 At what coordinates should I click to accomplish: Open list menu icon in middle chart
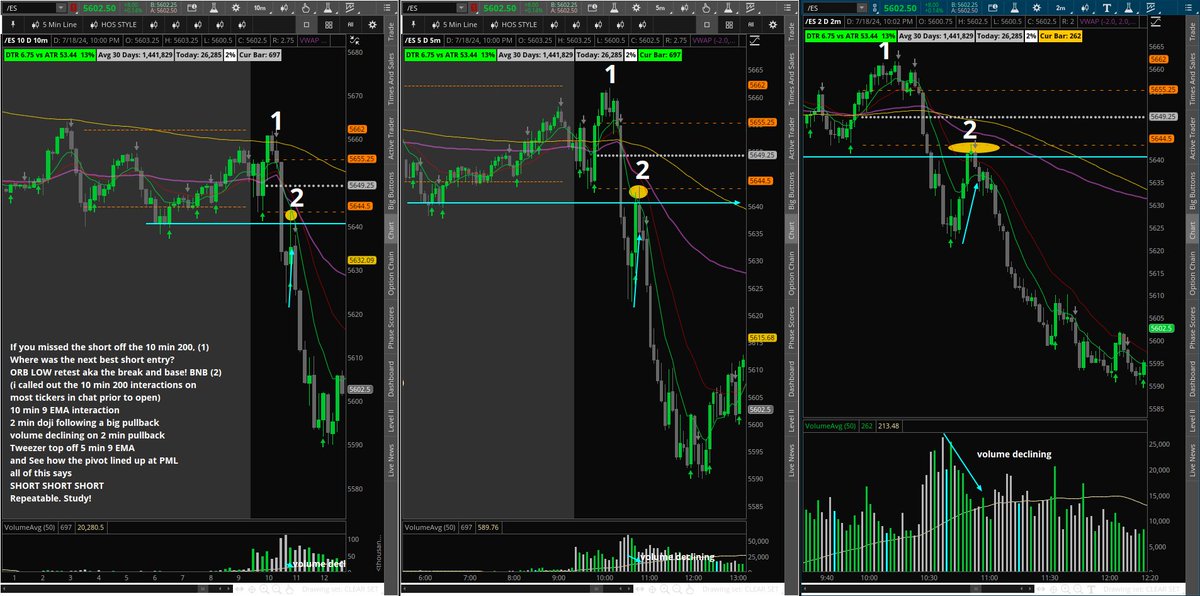pyautogui.click(x=787, y=7)
